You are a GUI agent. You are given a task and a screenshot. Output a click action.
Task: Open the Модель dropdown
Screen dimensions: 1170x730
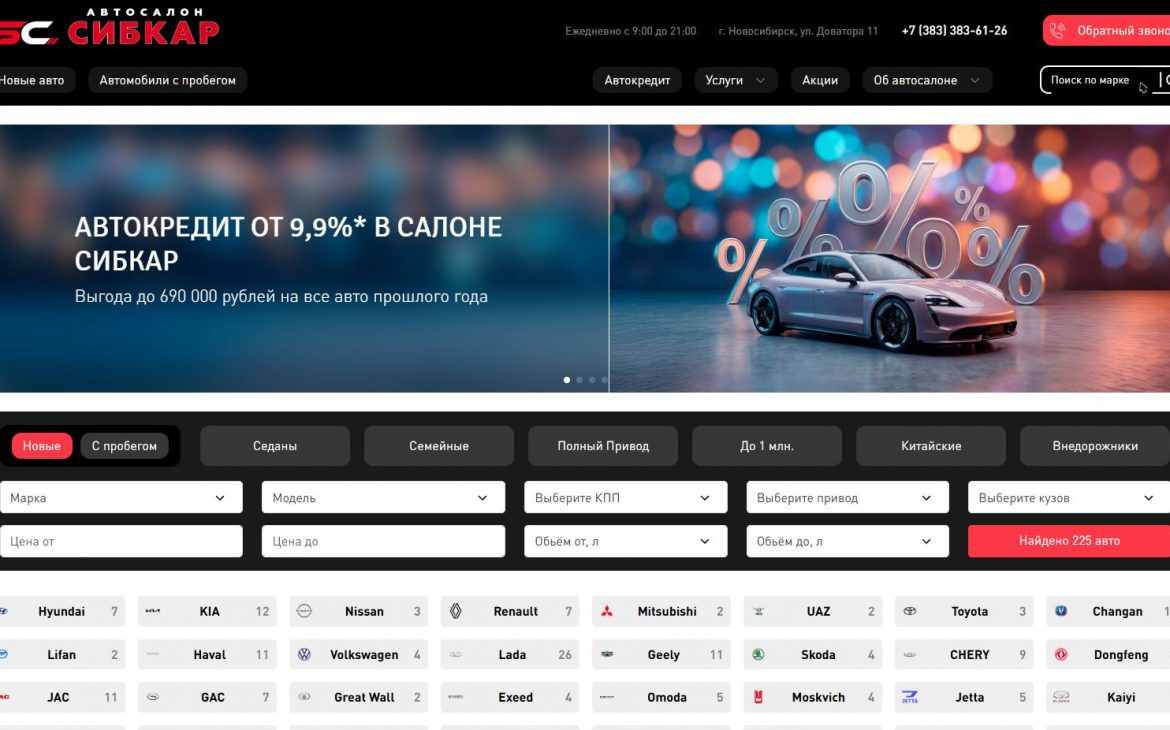[x=383, y=497]
